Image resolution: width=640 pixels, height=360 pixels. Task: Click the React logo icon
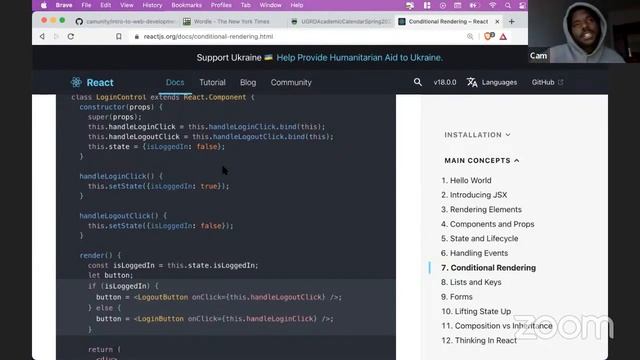(76, 82)
